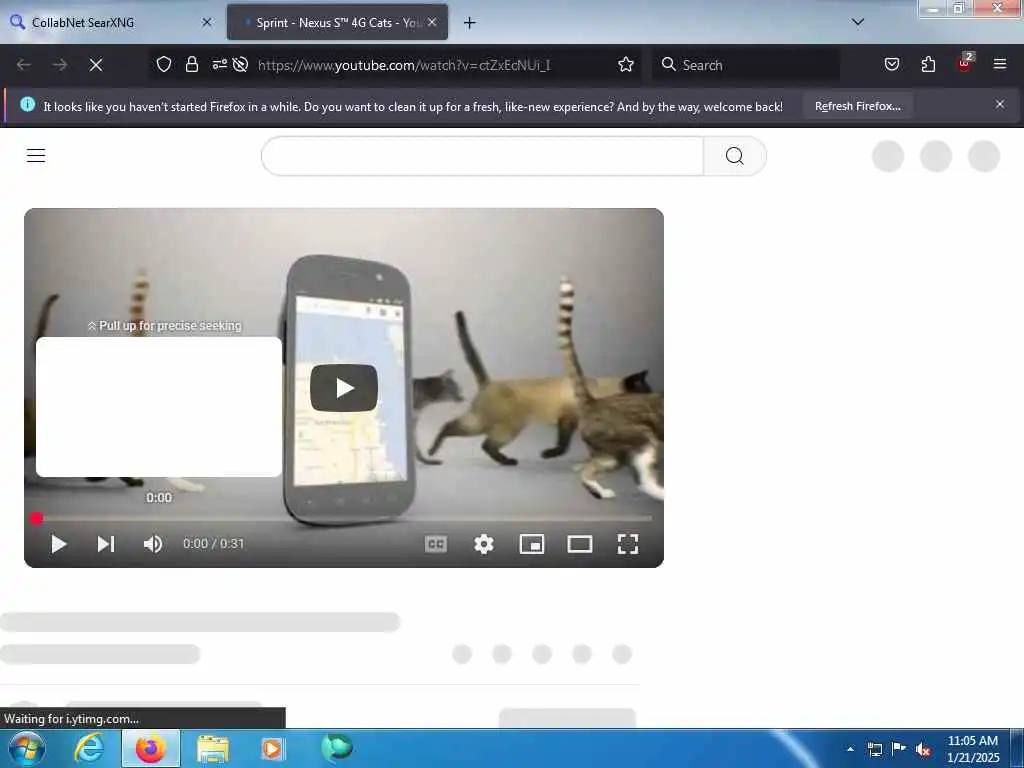Dismiss the Firefox refresh notification bar
Screen dimensions: 1024x768
pos(1000,104)
